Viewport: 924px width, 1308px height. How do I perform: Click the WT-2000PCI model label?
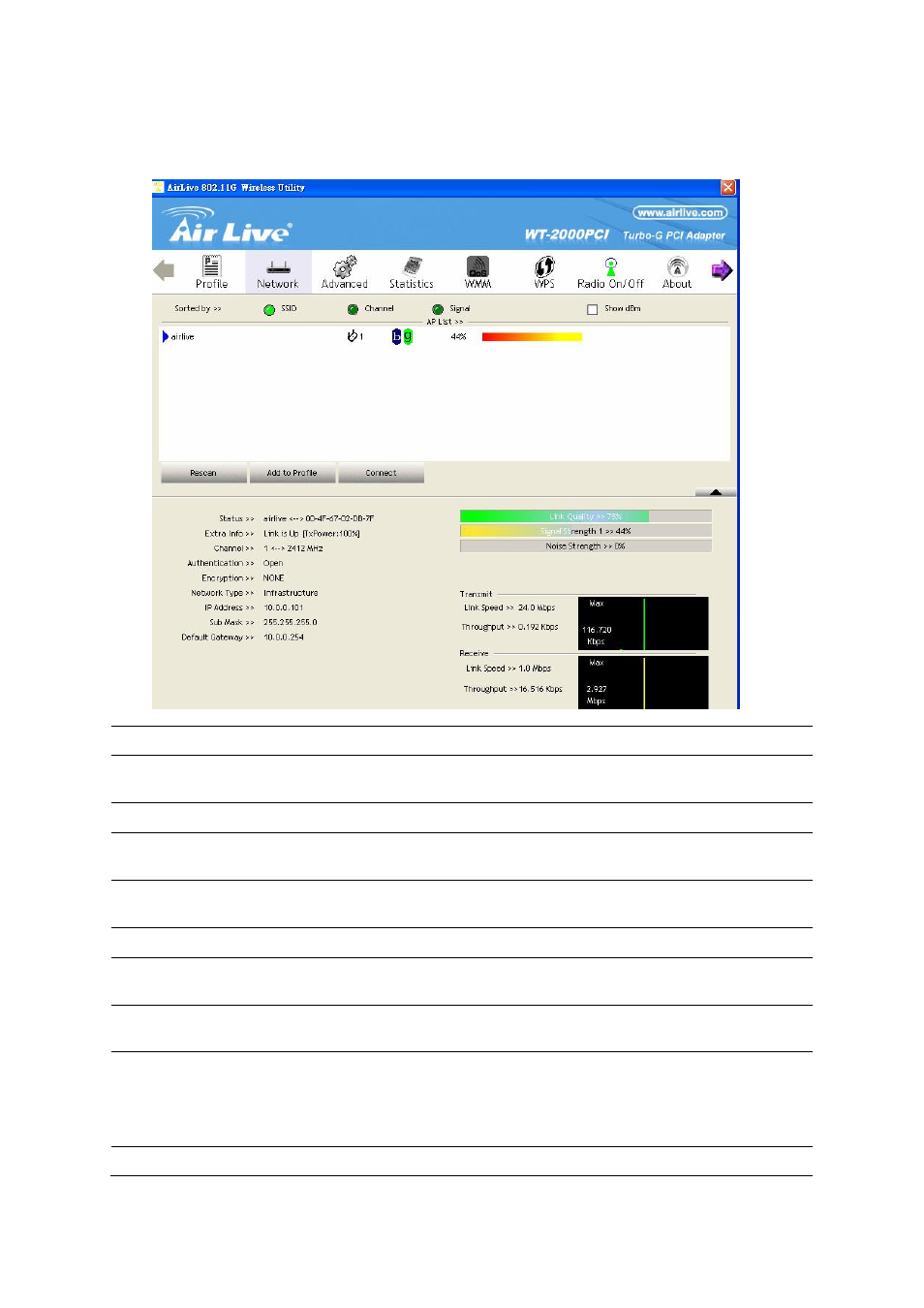click(x=567, y=234)
